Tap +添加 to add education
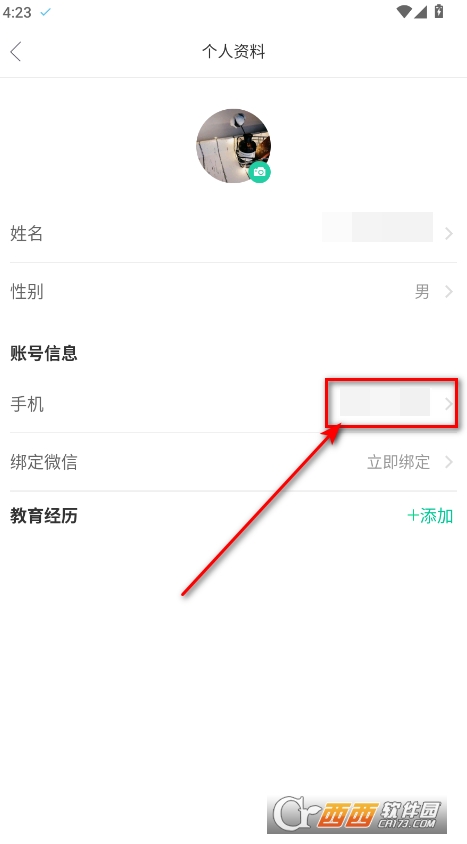The width and height of the screenshot is (467, 844). (x=430, y=516)
